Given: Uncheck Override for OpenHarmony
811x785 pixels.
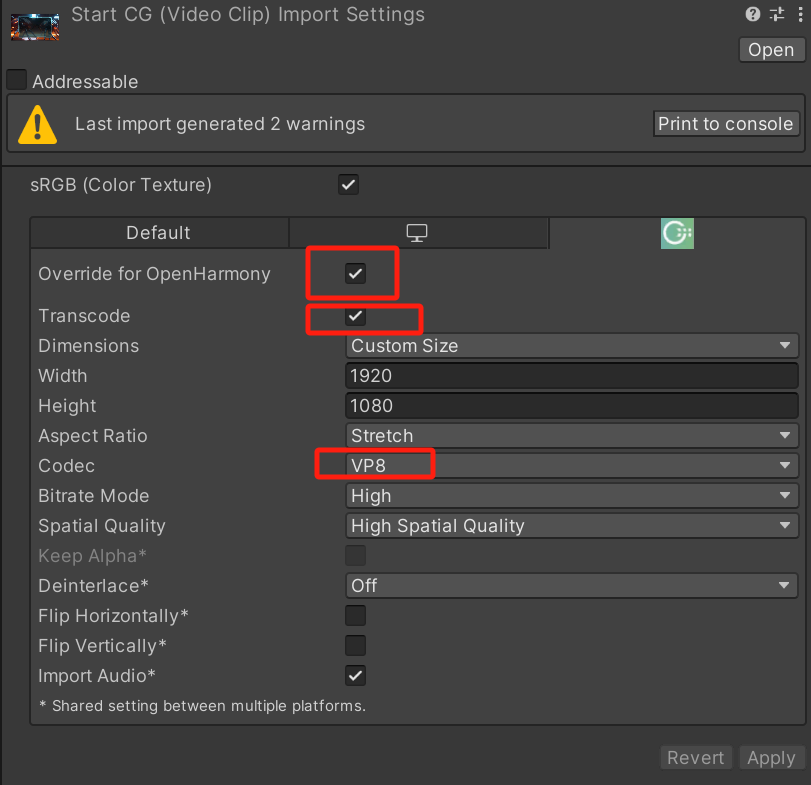Looking at the screenshot, I should [355, 274].
